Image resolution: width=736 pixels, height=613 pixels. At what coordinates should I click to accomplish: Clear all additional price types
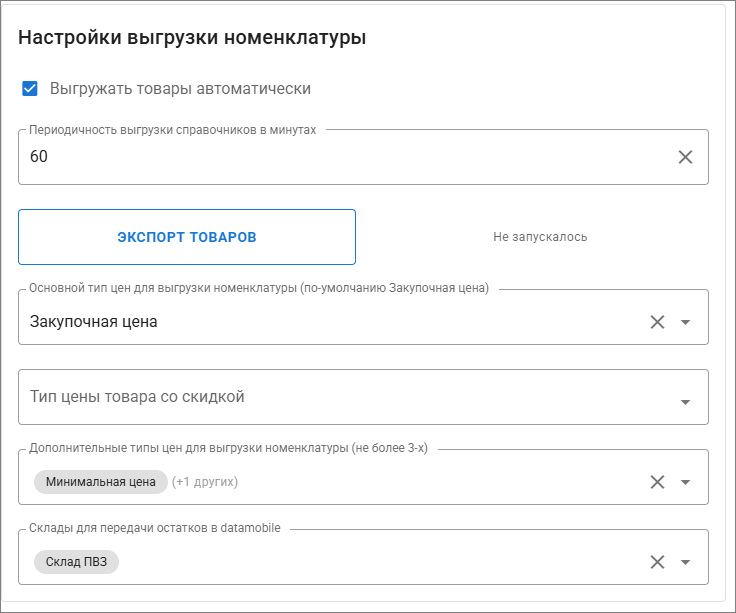click(x=657, y=482)
